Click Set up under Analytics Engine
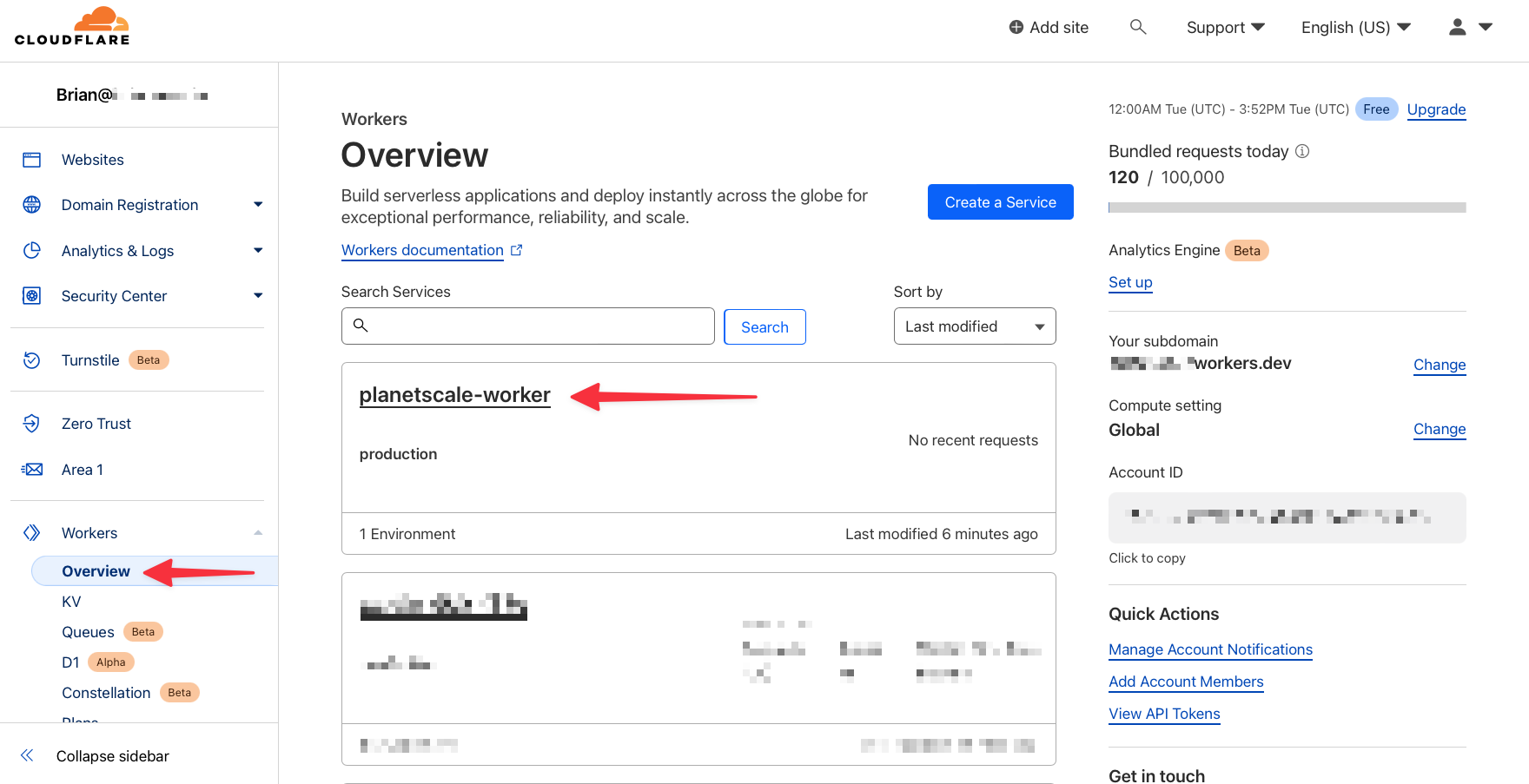This screenshot has width=1529, height=784. coord(1130,282)
